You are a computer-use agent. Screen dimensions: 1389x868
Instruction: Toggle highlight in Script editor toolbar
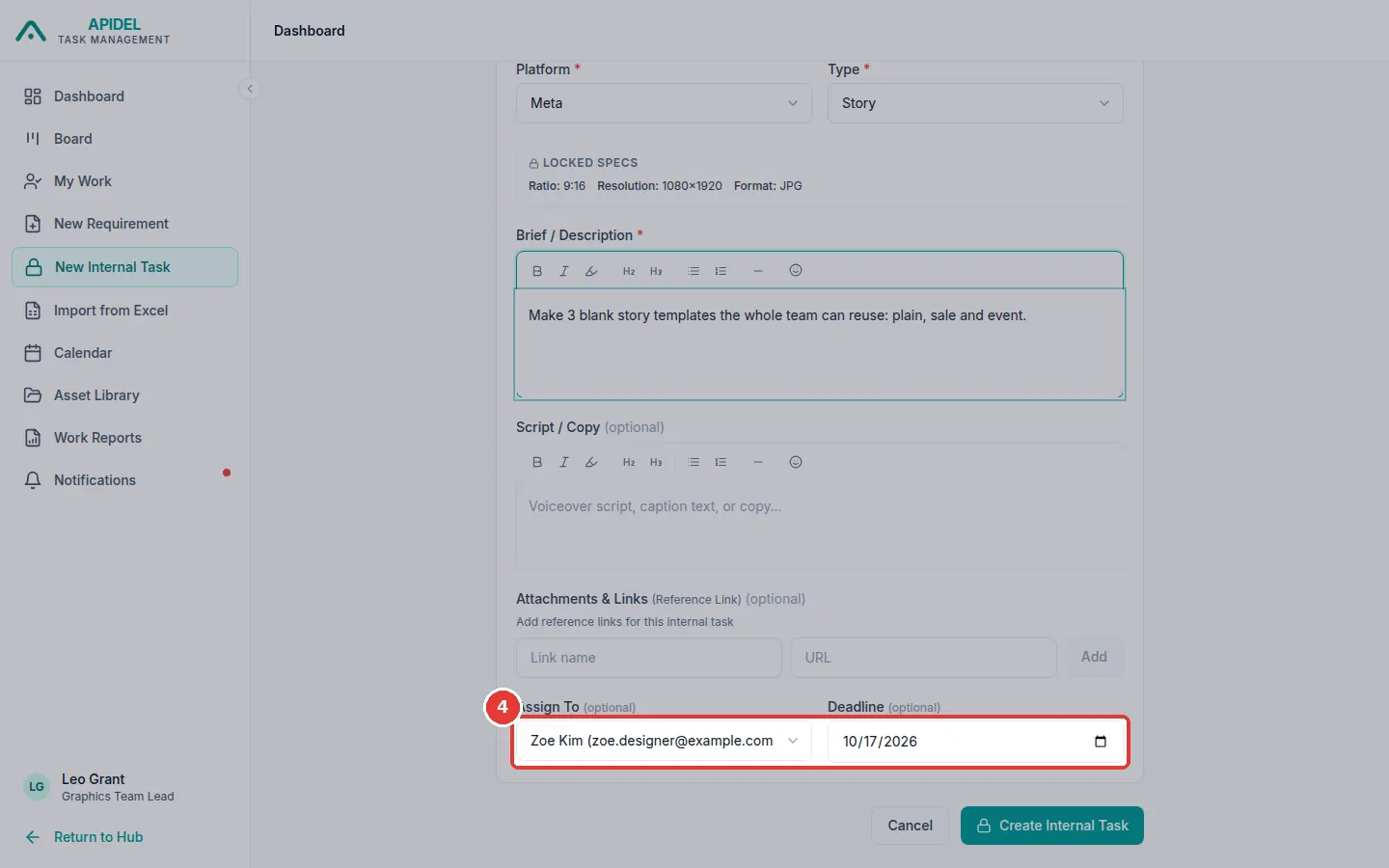591,463
